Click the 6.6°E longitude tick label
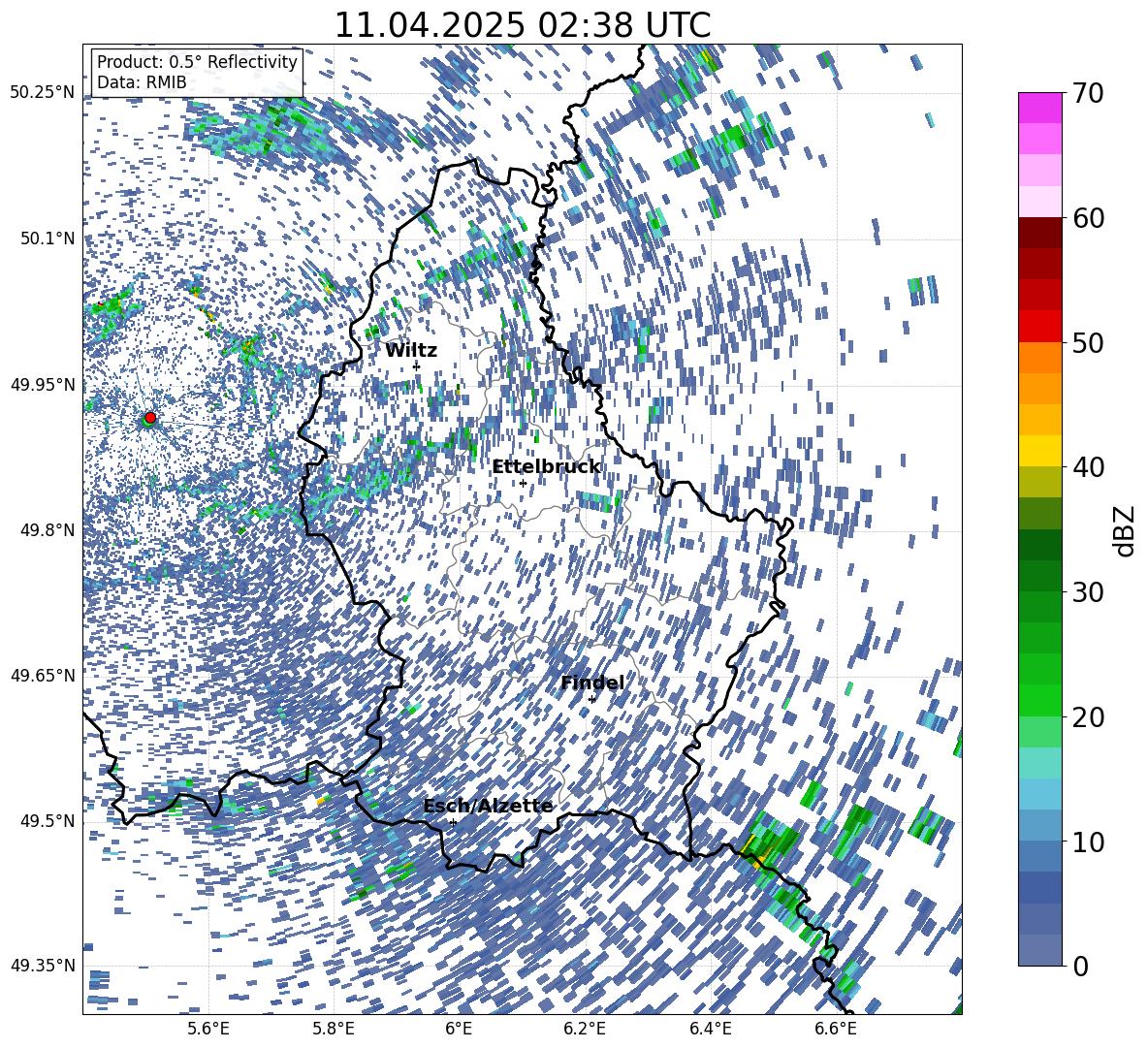Image resolution: width=1148 pixels, height=1048 pixels. coord(836,1029)
